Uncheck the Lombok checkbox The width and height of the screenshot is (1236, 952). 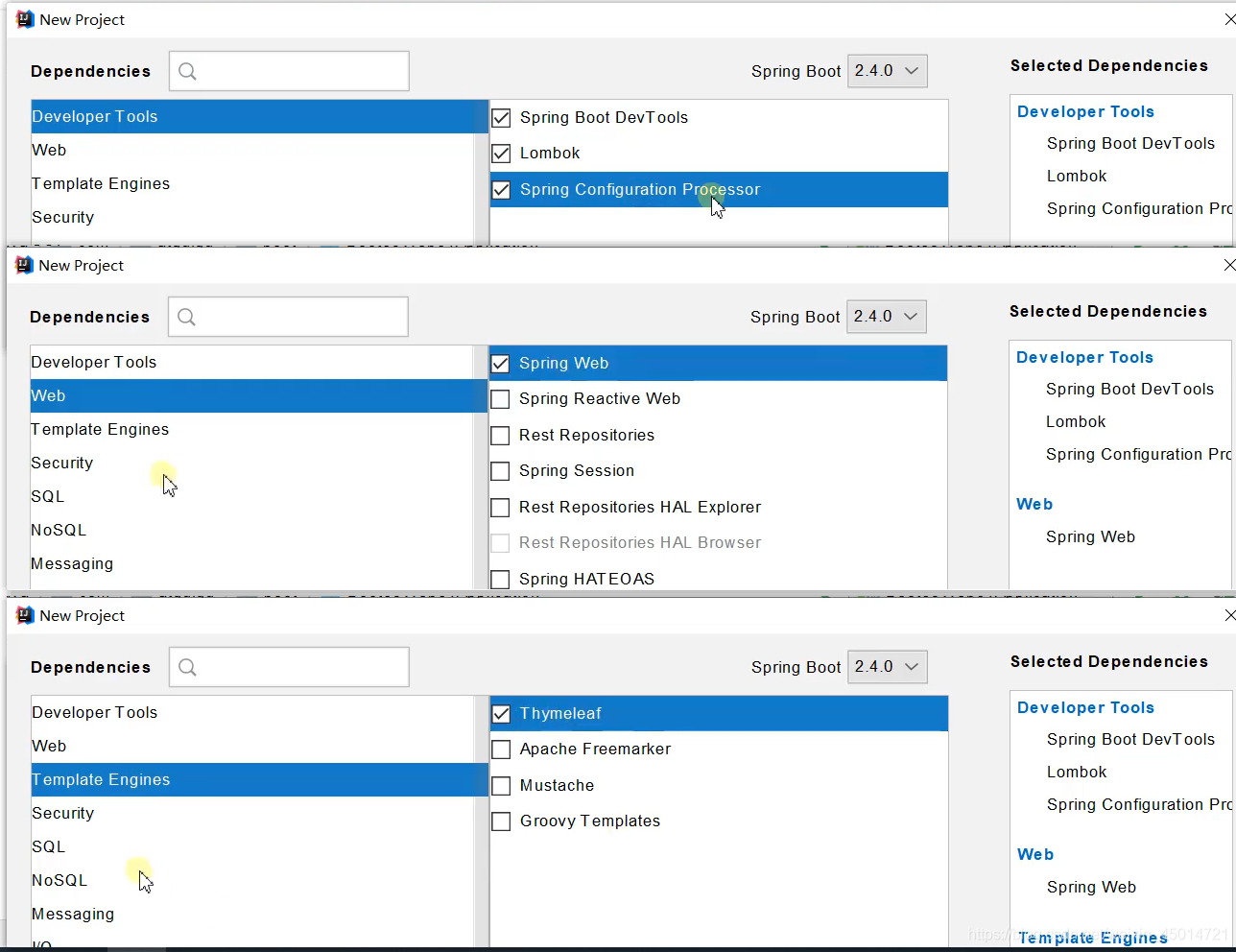501,154
